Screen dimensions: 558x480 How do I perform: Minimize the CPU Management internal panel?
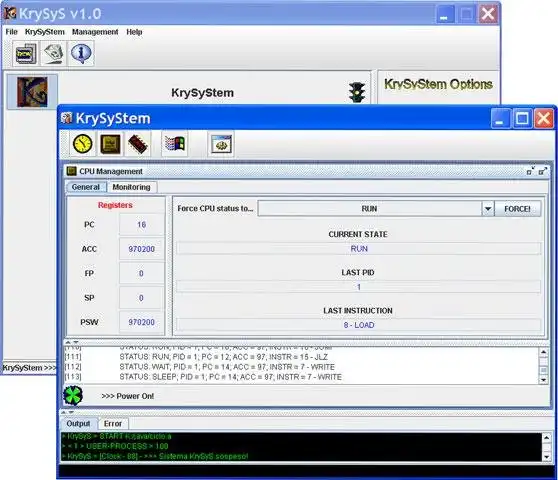tap(531, 171)
